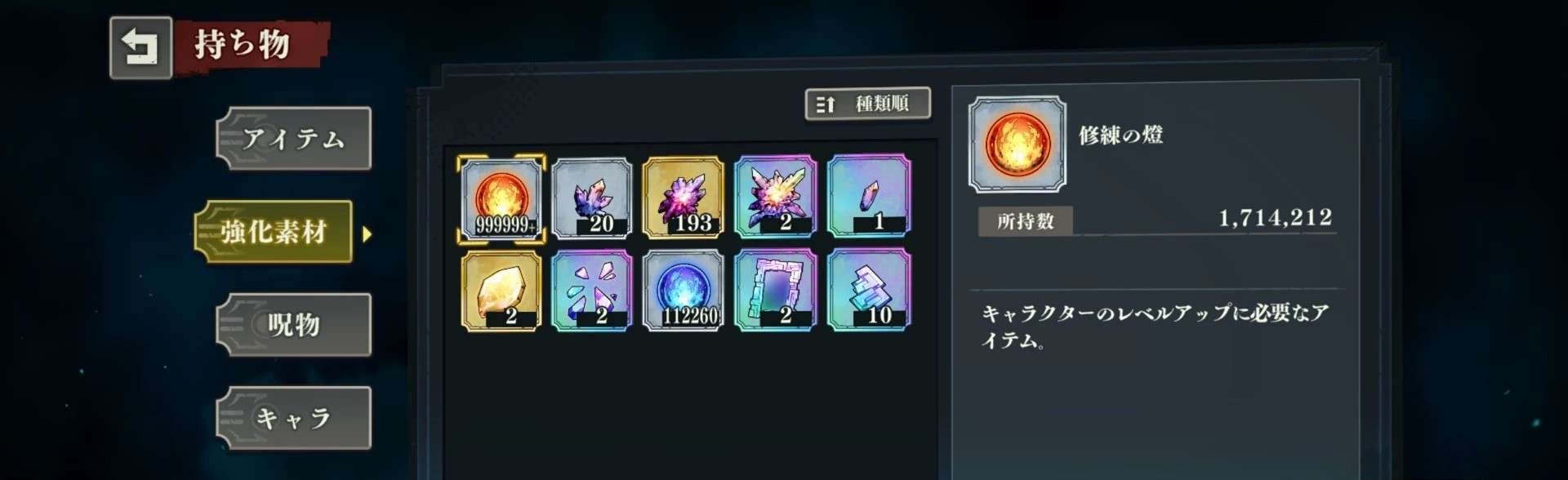
Task: Click the 所持数 quantity row
Action: tap(1156, 220)
